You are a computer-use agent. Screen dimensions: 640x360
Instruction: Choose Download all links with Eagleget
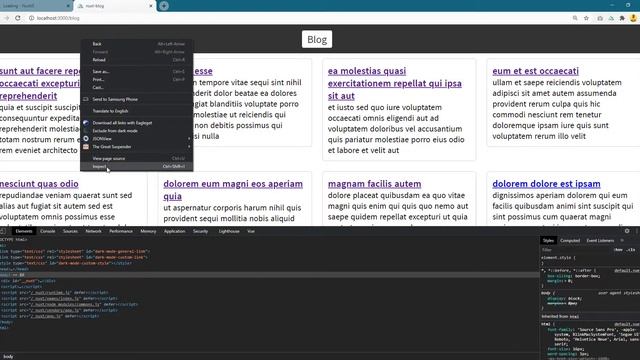click(x=137, y=123)
